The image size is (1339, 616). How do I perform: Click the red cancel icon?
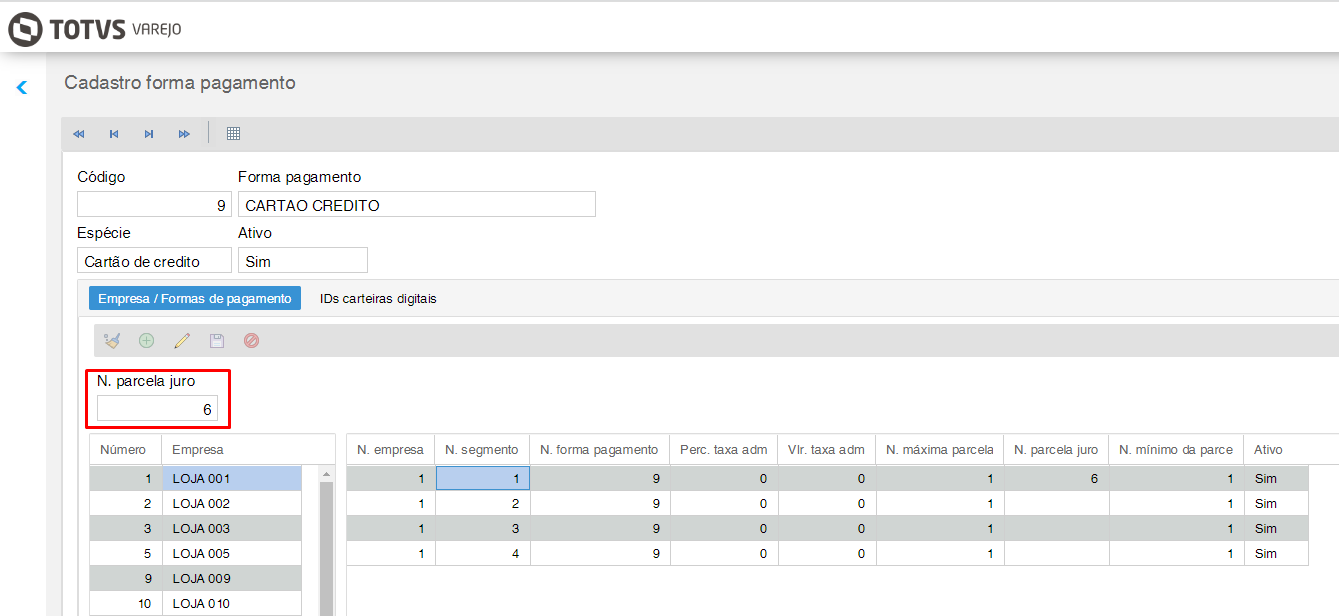[x=252, y=341]
